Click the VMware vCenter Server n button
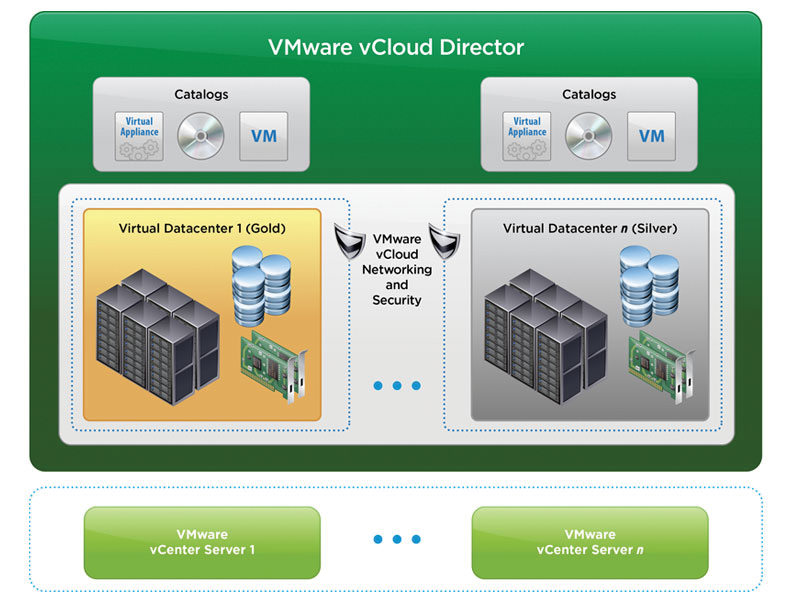The width and height of the screenshot is (800, 600). [590, 542]
